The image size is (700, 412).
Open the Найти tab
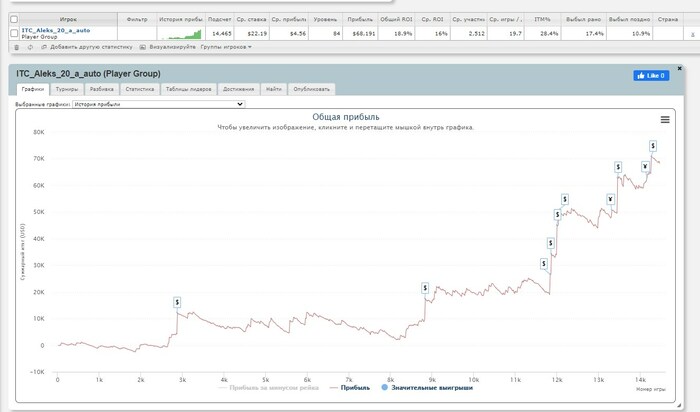(x=274, y=89)
